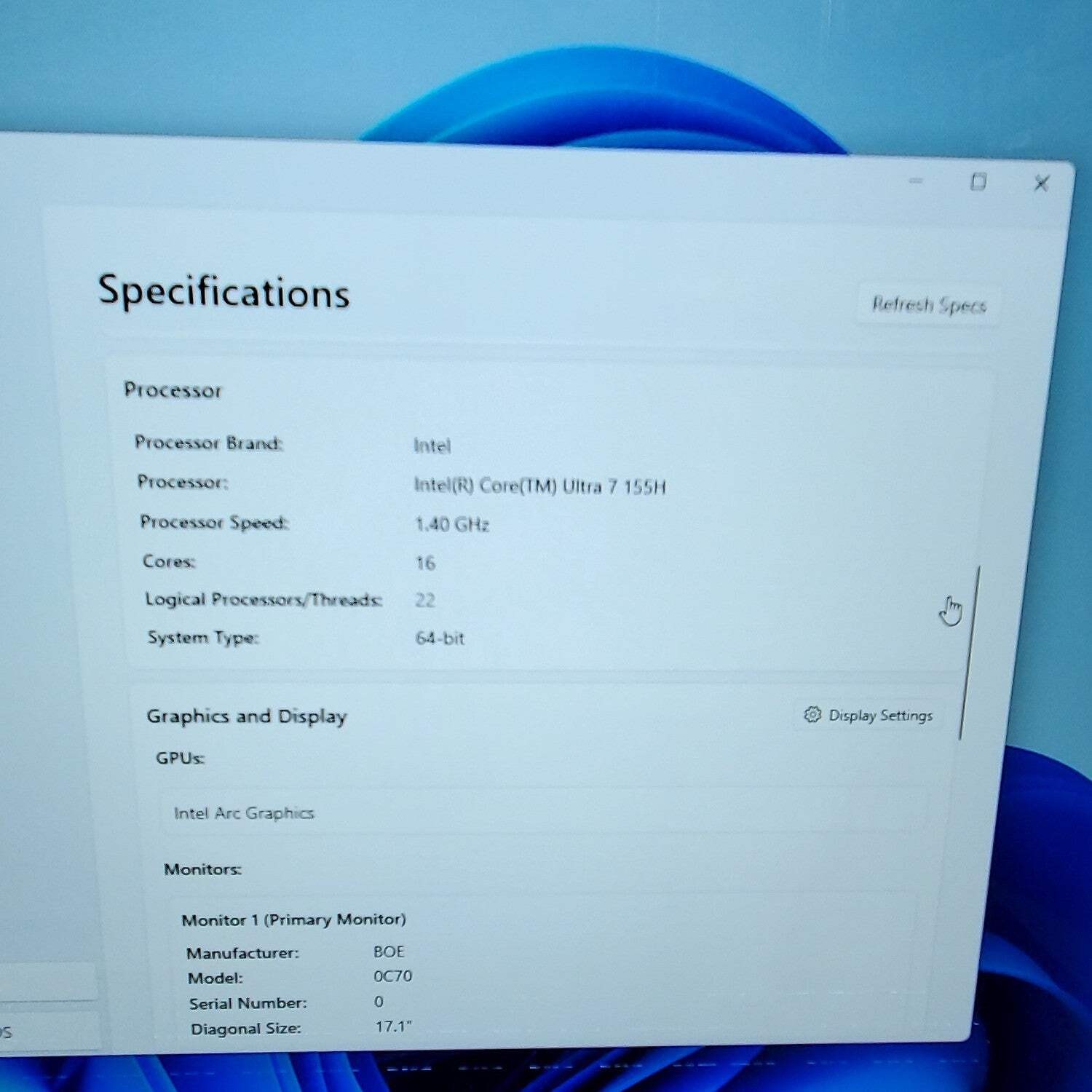The image size is (1092, 1092).
Task: Click the monitor model value '0C70'
Action: pyautogui.click(x=392, y=976)
